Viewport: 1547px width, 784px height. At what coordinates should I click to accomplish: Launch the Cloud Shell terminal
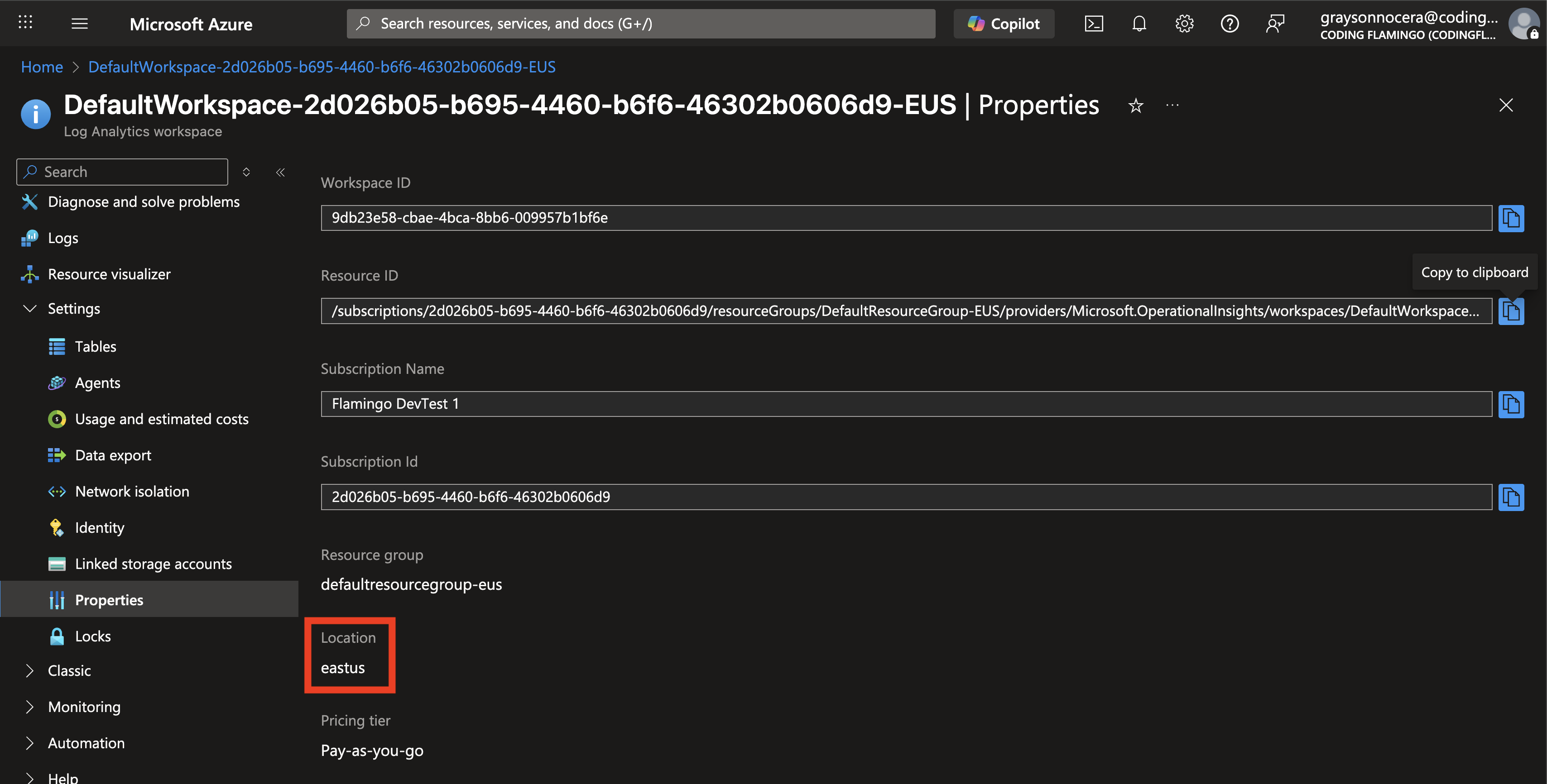pyautogui.click(x=1094, y=24)
